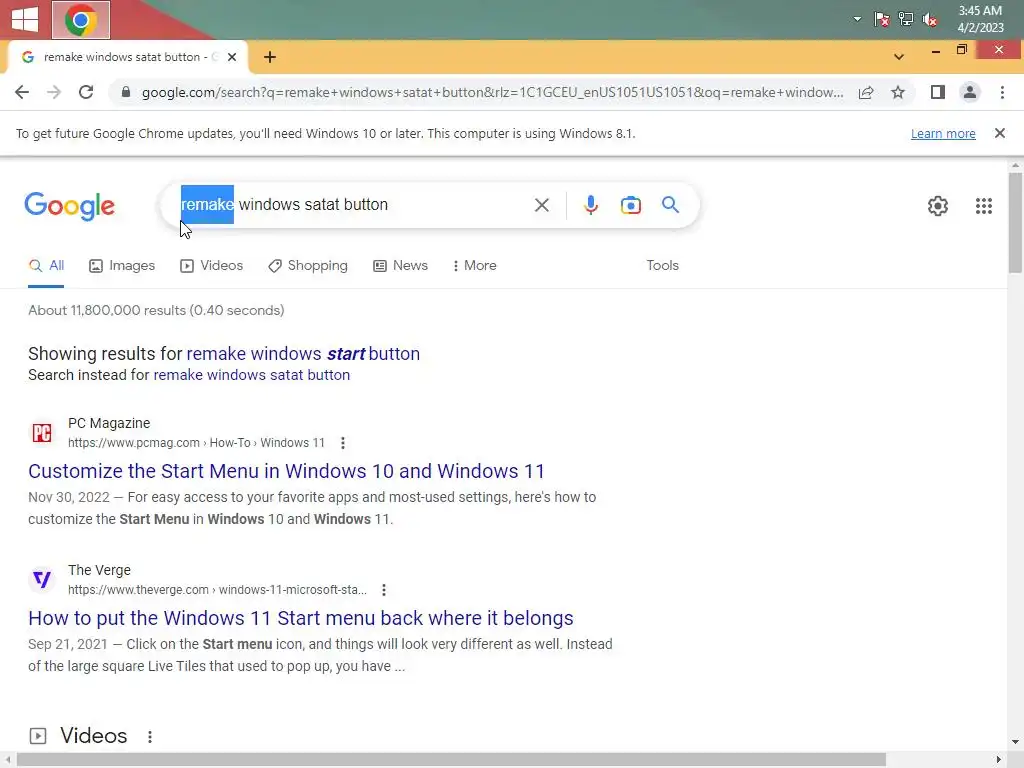Open the tab search dropdown chevron

pos(899,57)
